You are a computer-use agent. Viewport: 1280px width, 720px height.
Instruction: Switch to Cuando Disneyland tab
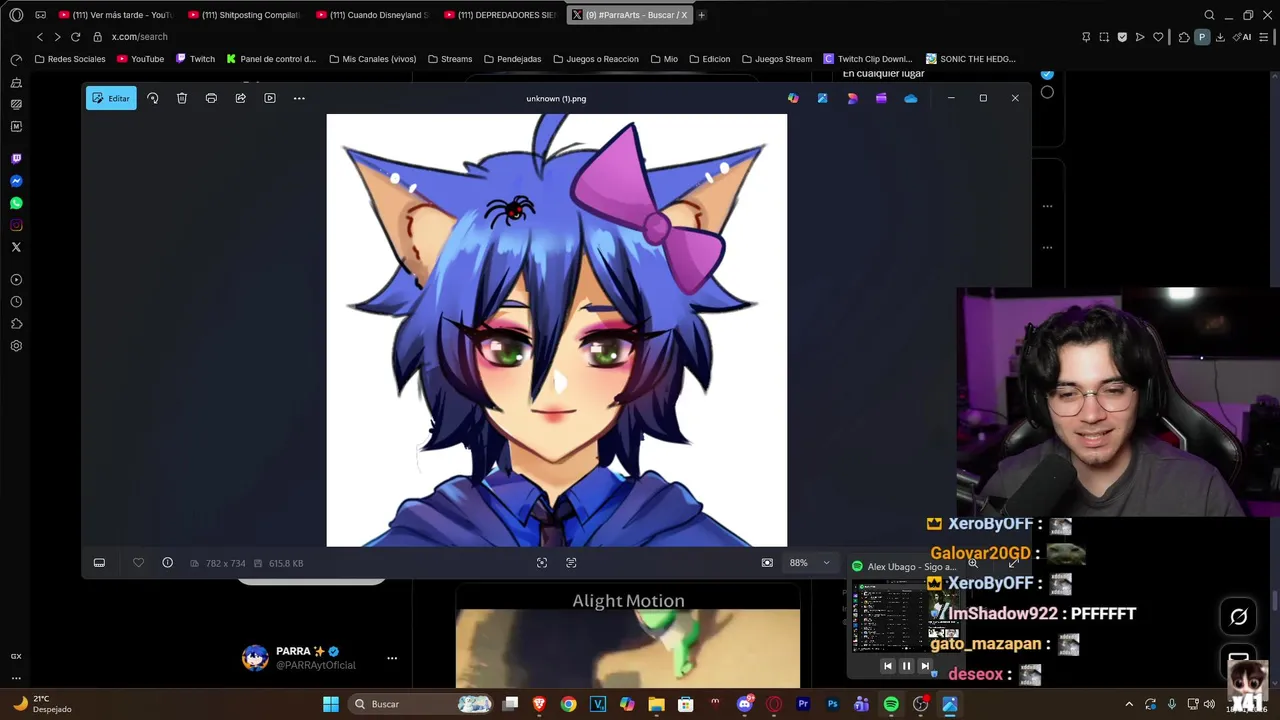372,15
